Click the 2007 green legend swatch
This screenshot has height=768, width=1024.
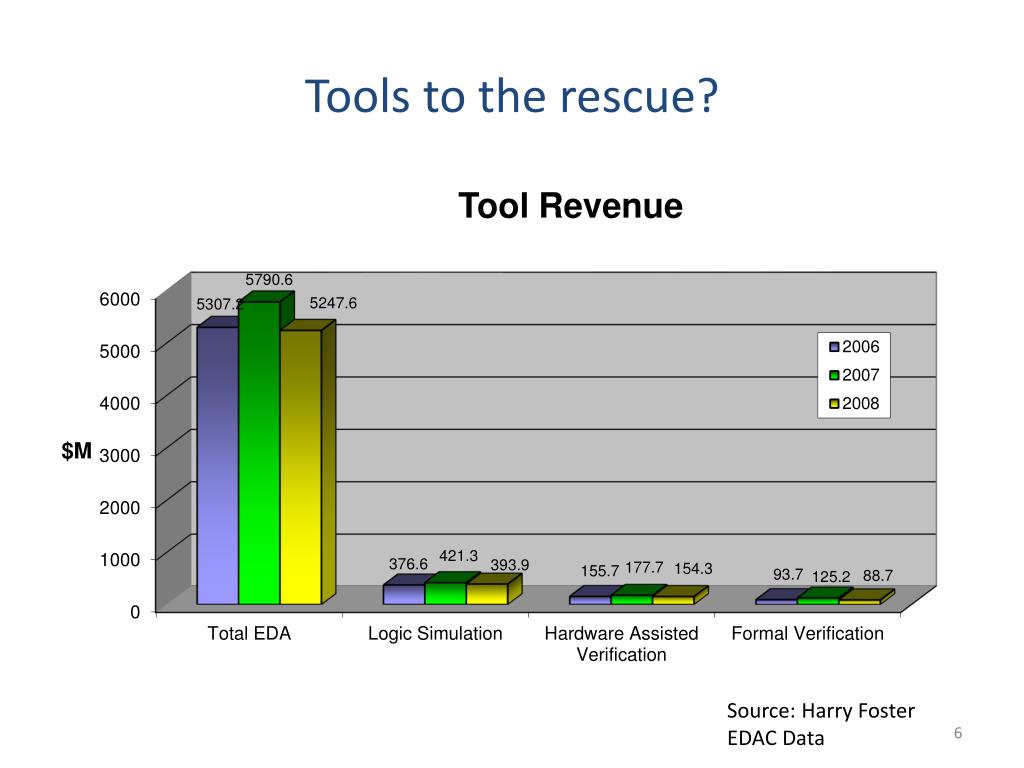834,376
